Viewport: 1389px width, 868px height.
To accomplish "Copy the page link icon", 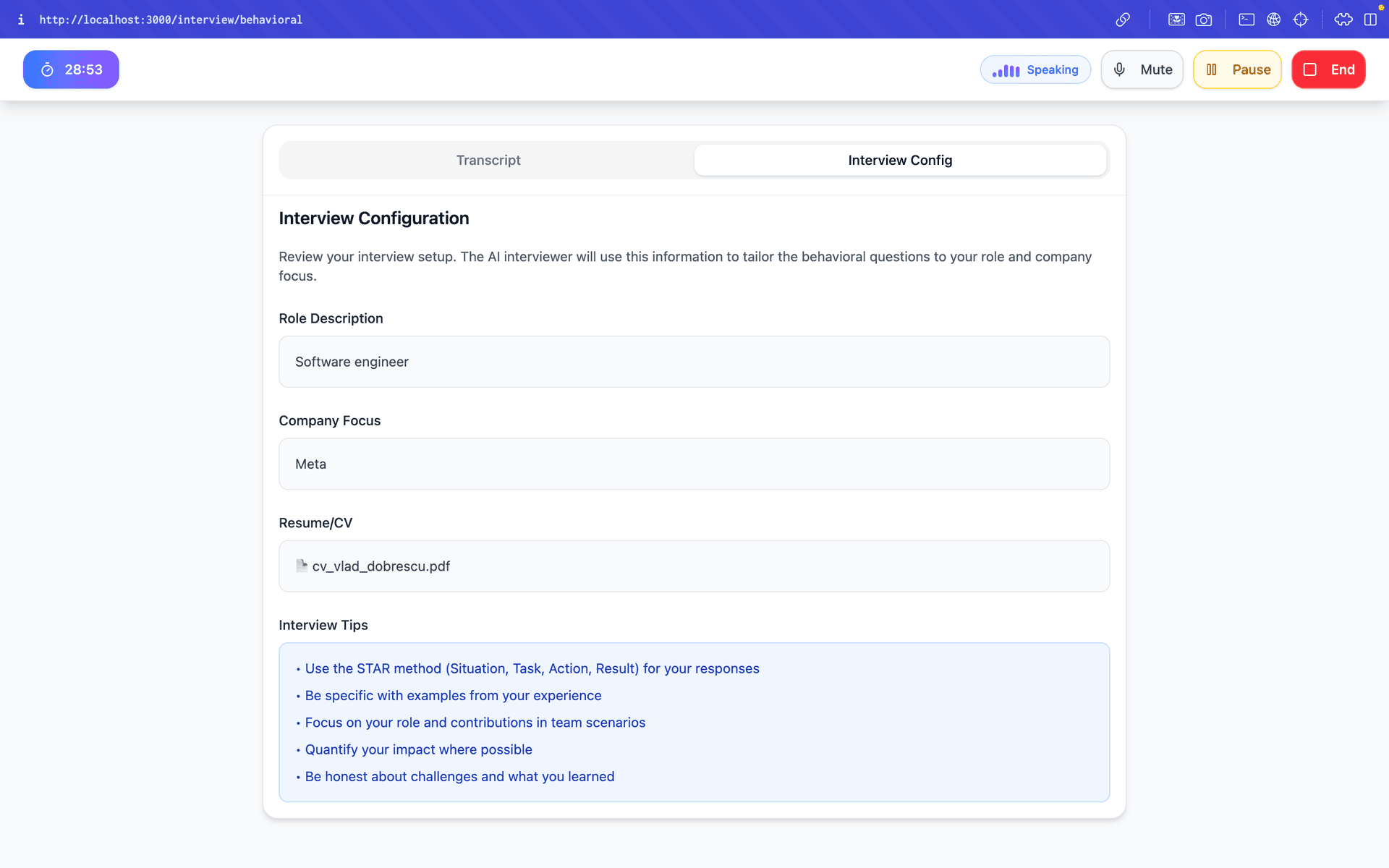I will point(1123,20).
